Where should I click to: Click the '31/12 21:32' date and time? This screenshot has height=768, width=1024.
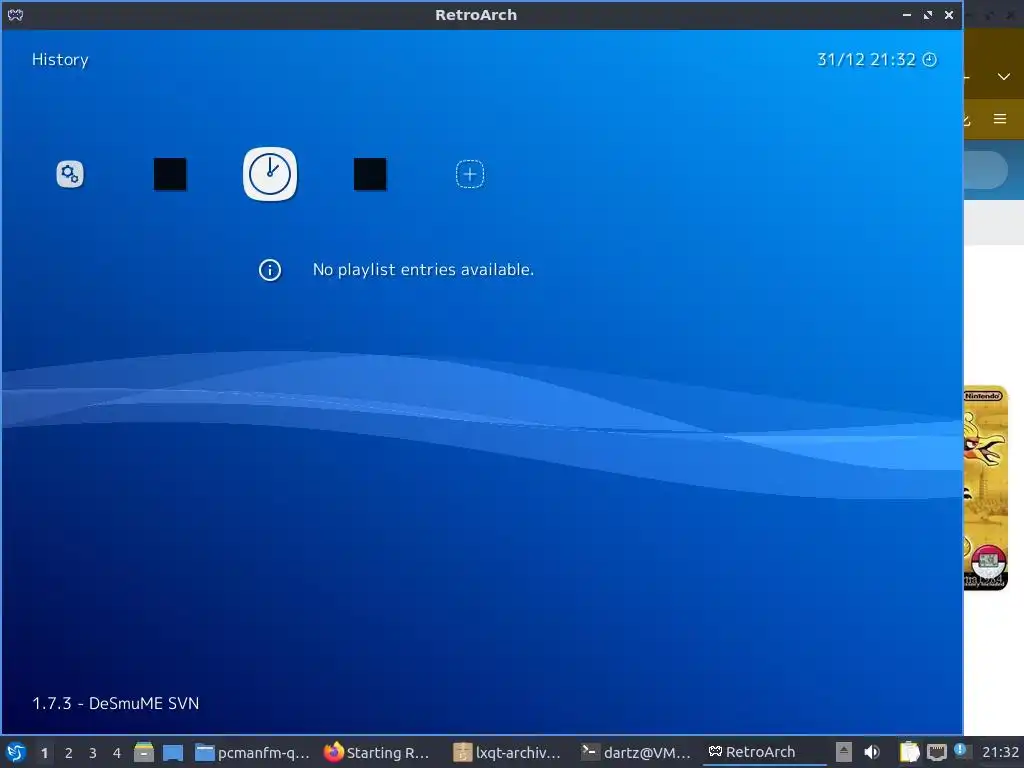point(867,59)
